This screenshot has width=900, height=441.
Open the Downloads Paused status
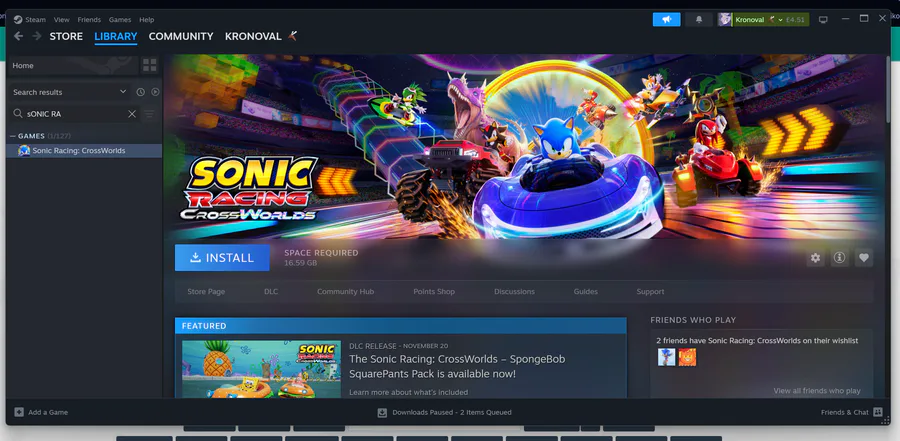[445, 412]
